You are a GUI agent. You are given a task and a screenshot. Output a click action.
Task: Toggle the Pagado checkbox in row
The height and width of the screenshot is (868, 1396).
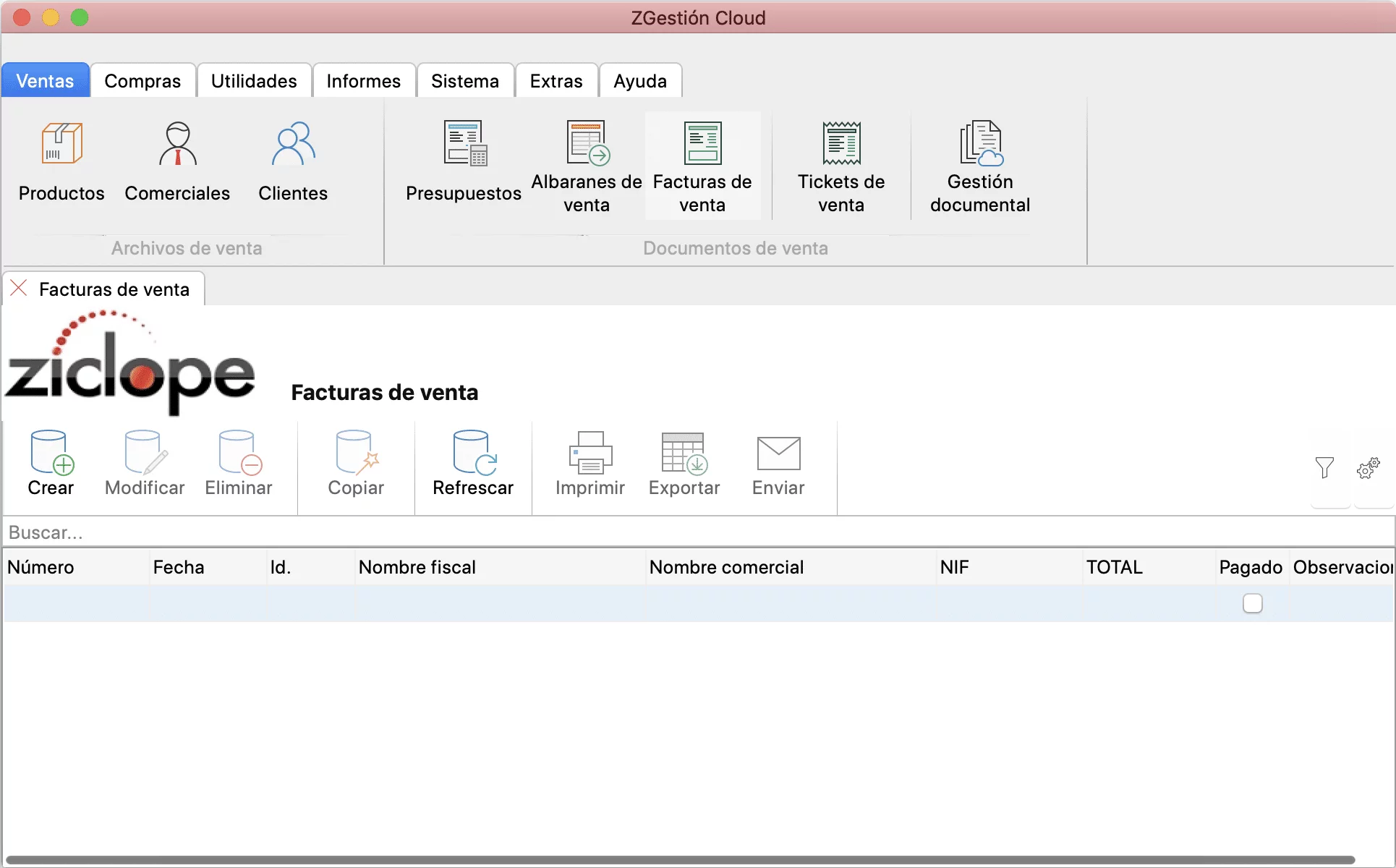click(x=1253, y=603)
